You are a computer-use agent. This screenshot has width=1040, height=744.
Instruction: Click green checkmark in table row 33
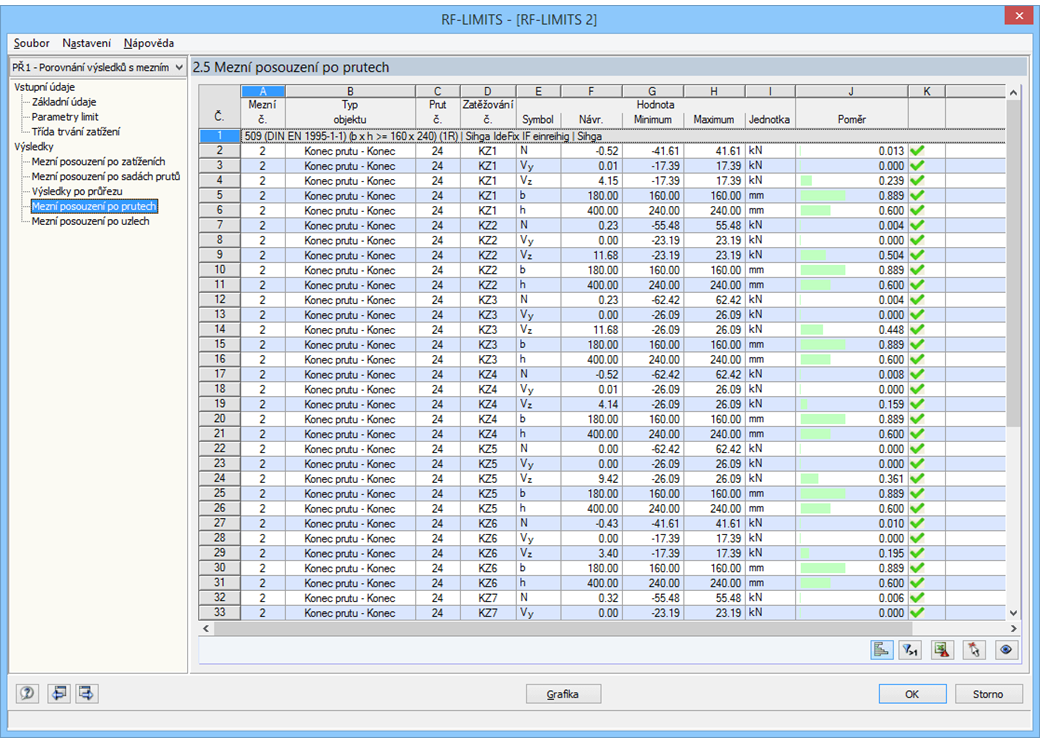tap(917, 613)
